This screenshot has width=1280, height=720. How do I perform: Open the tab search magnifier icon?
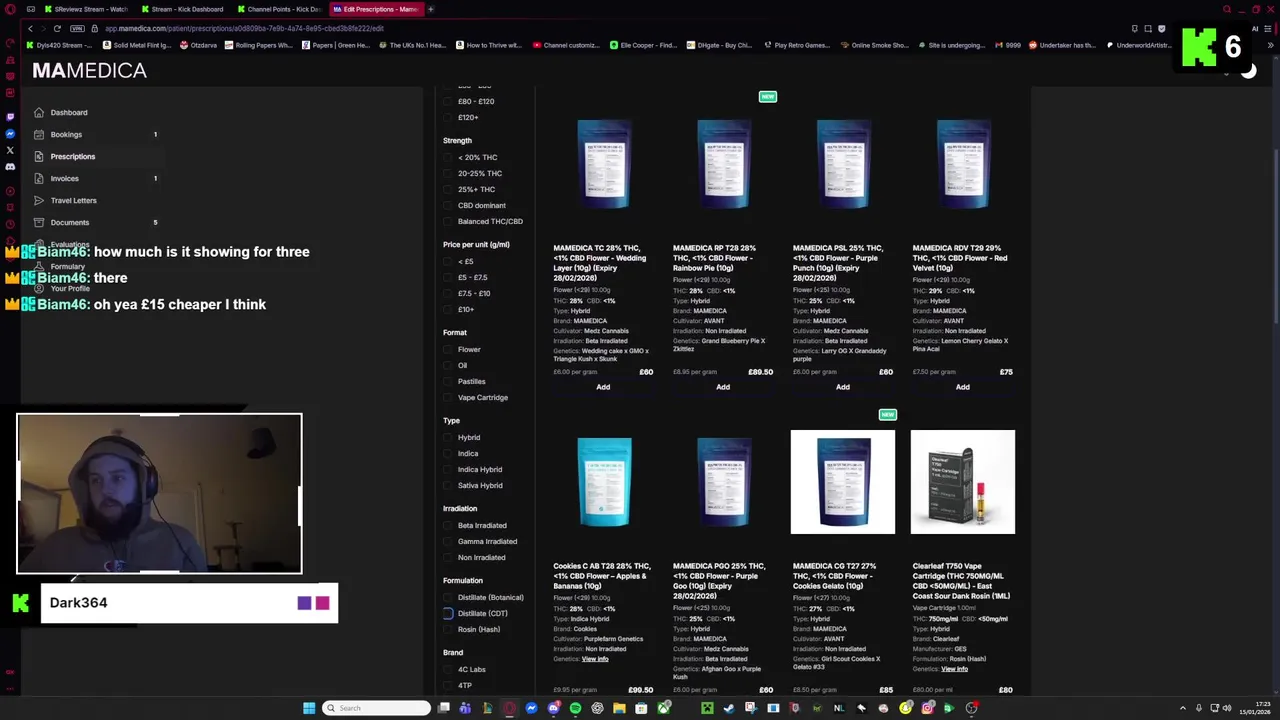click(1227, 9)
